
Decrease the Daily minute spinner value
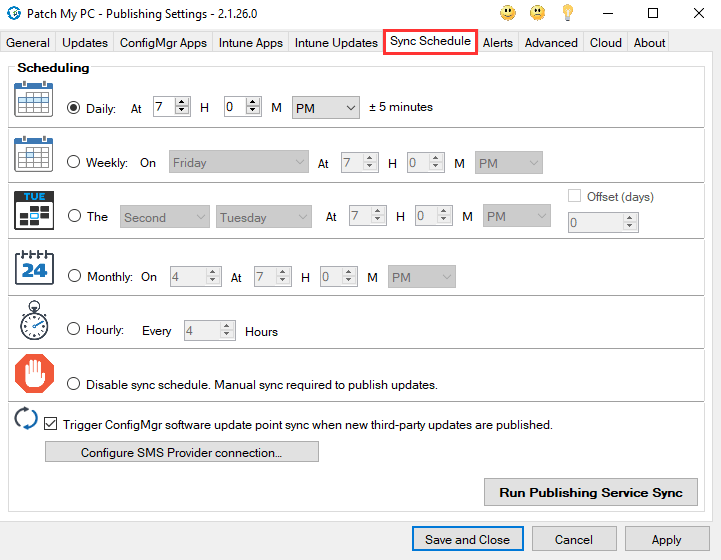point(253,111)
